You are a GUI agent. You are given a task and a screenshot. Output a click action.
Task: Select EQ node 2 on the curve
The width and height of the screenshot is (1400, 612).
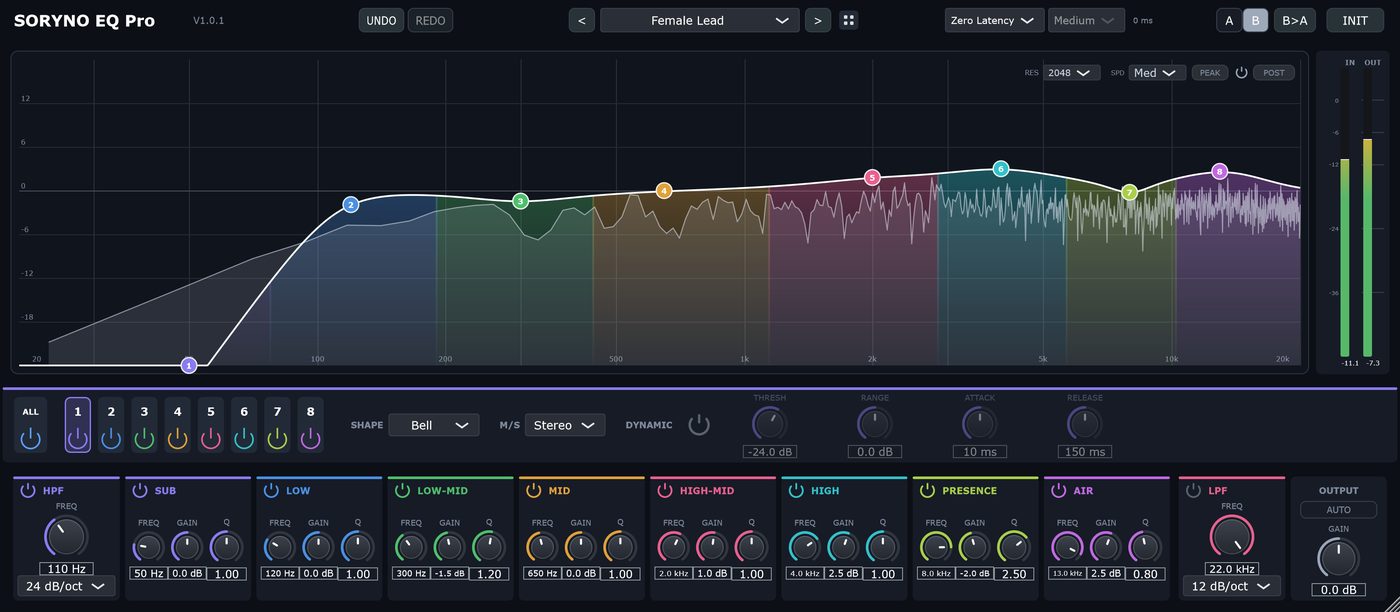tap(351, 205)
